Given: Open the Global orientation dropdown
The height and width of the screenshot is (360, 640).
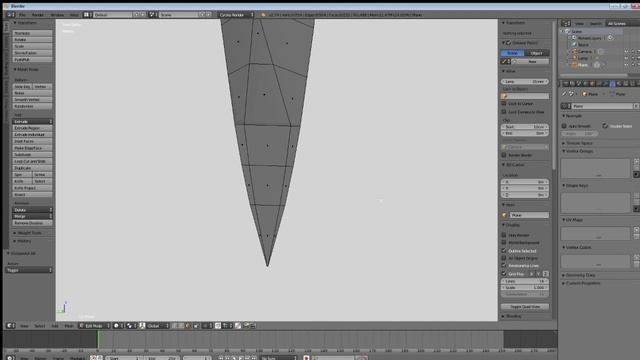Looking at the screenshot, I should point(157,326).
